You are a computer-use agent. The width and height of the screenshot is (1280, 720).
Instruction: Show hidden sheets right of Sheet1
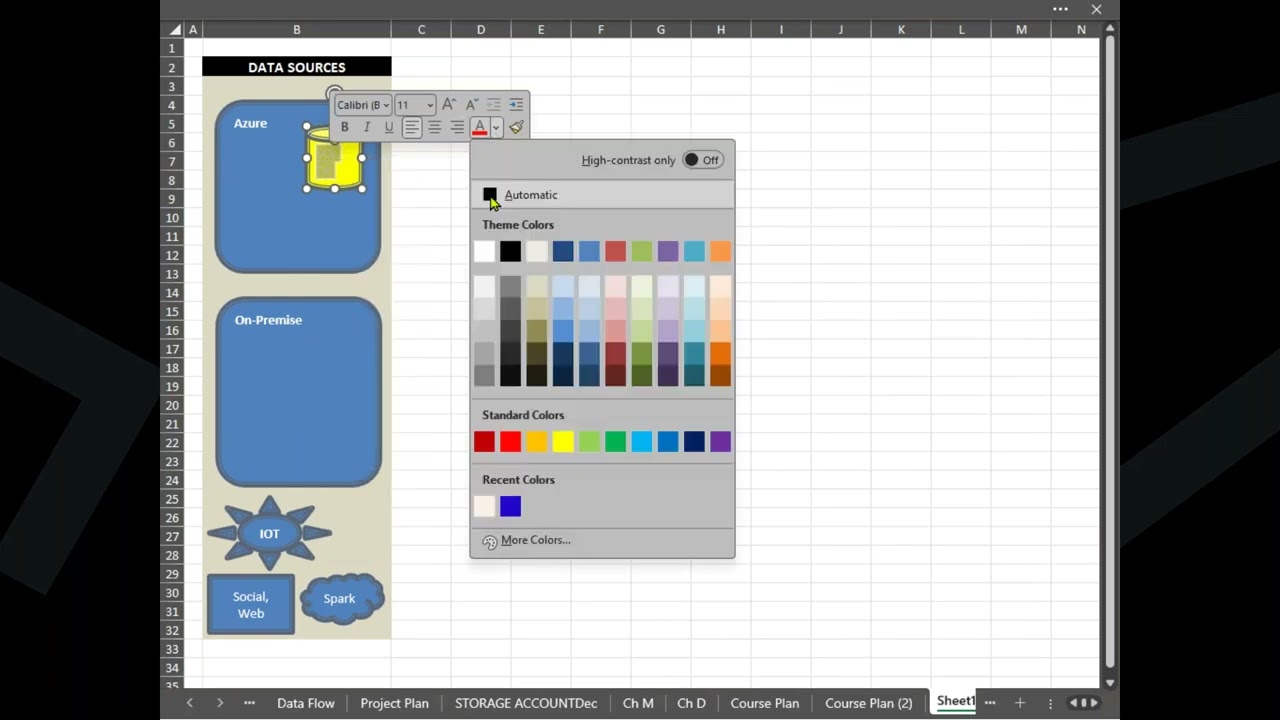(x=990, y=703)
